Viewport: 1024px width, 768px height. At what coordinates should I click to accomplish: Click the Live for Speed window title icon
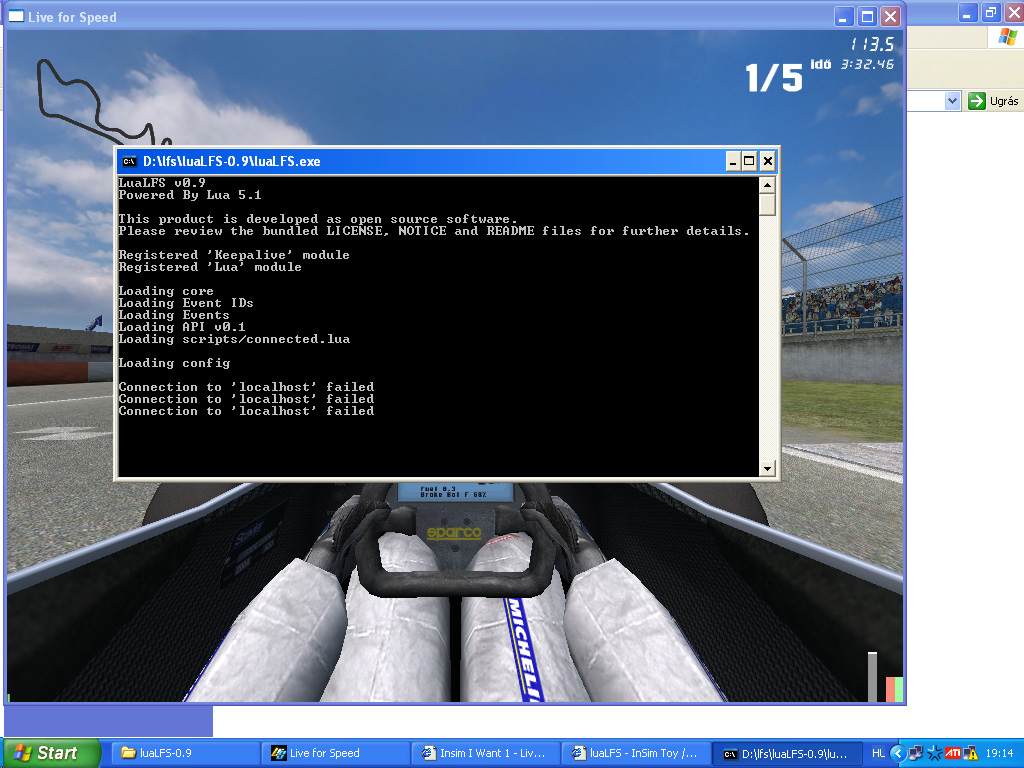coord(16,16)
